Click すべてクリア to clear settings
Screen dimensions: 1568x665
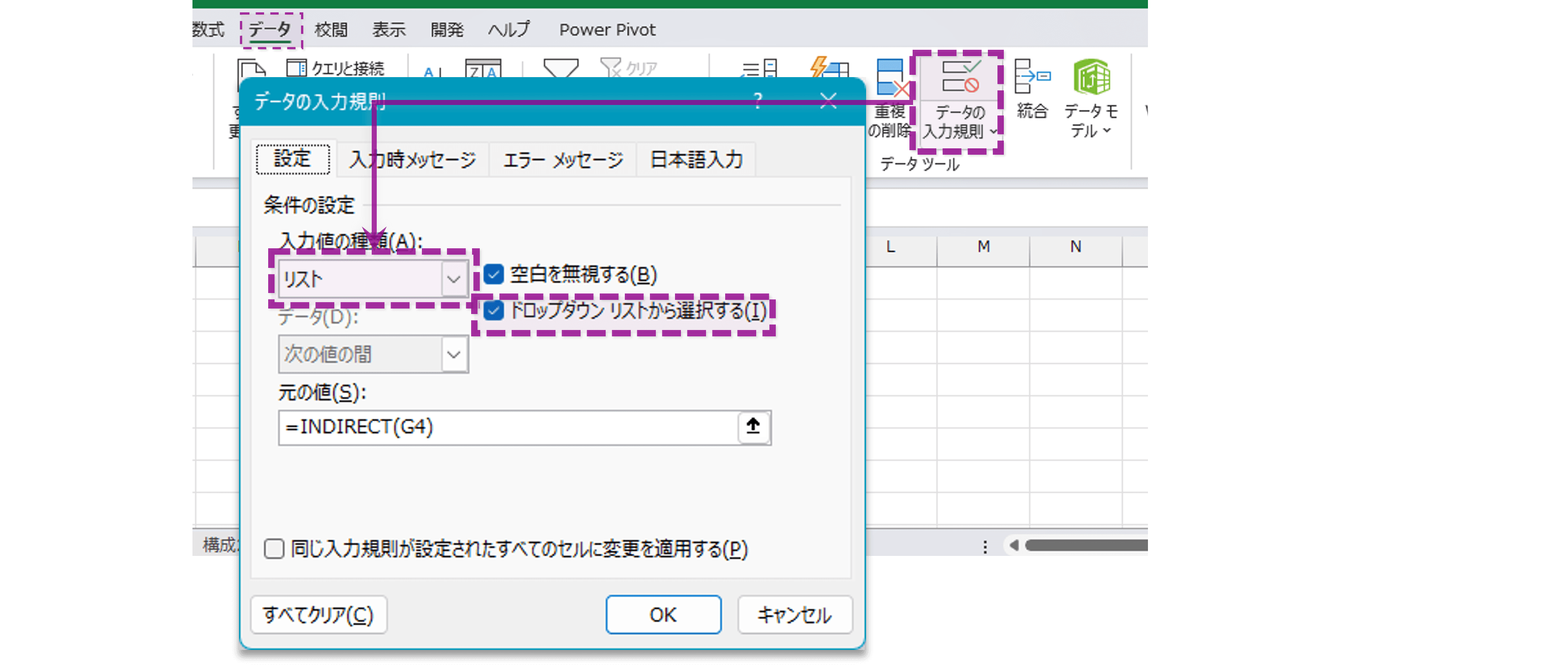318,615
